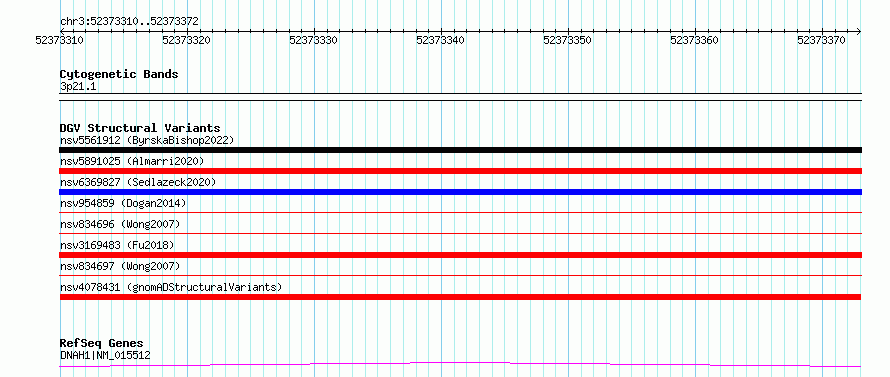Open the DNAH1|NM_015512 gene label
The width and height of the screenshot is (890, 377).
[105, 355]
